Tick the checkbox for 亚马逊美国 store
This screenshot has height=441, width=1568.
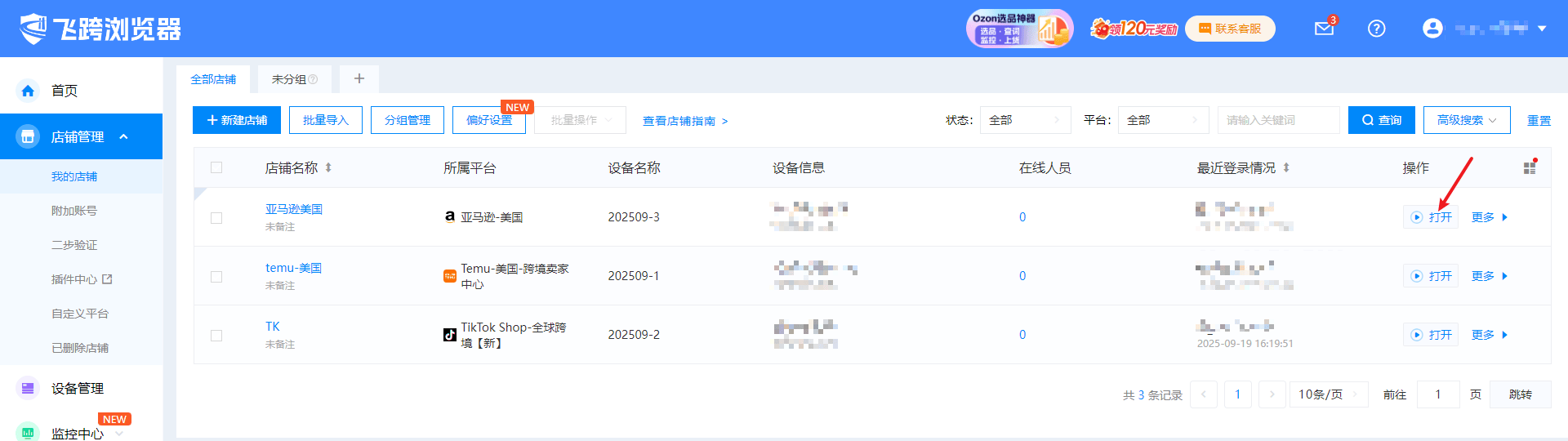[x=216, y=218]
